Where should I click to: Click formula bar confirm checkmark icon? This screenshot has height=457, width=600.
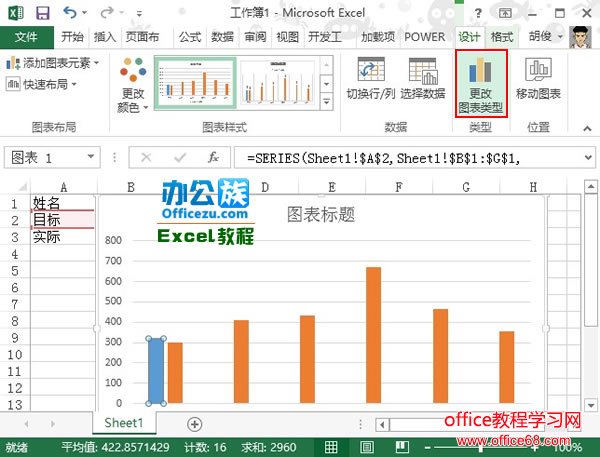(179, 157)
